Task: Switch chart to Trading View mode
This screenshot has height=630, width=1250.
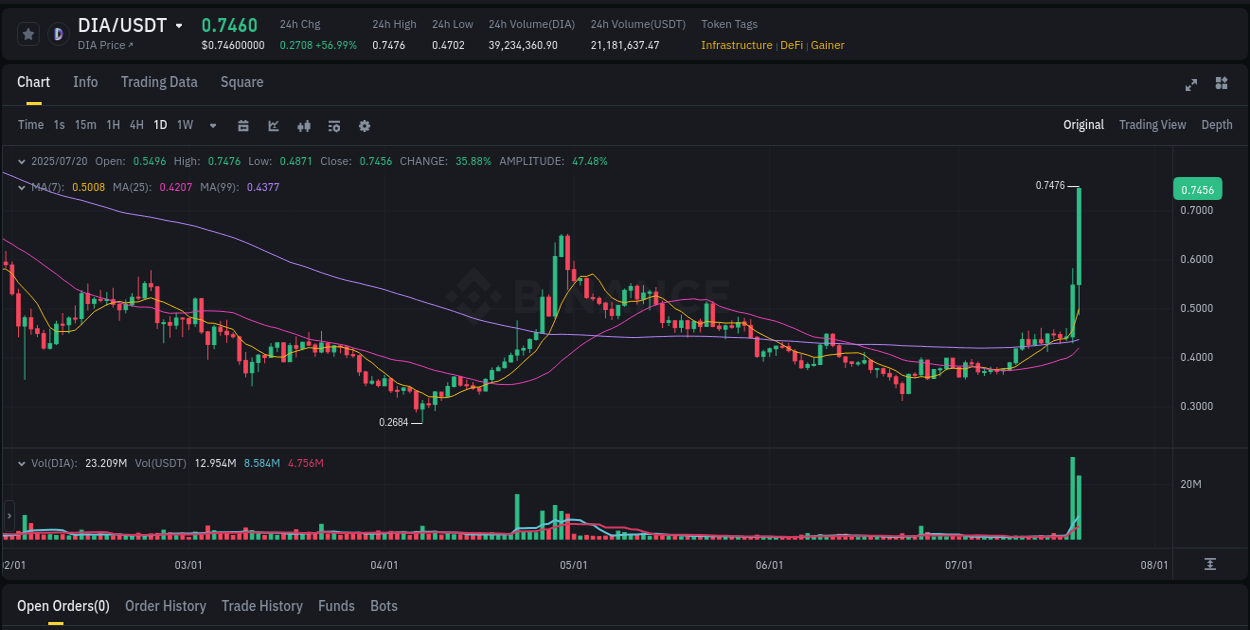Action: 1152,124
